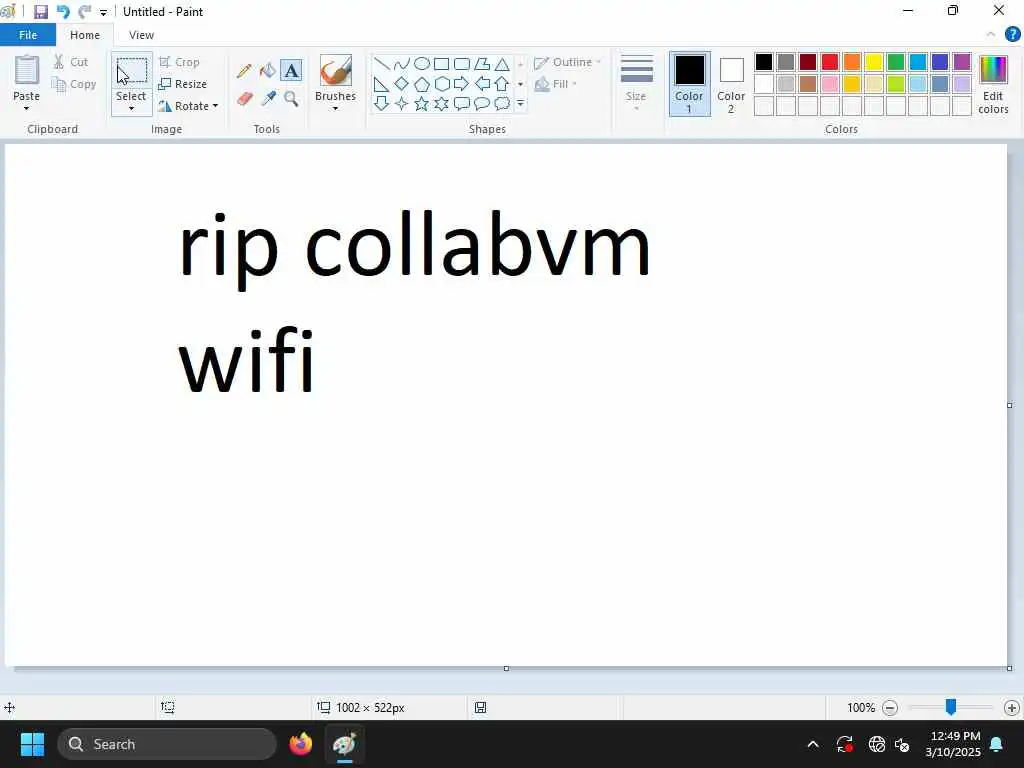Select Color 1 foreground box

[x=689, y=84]
